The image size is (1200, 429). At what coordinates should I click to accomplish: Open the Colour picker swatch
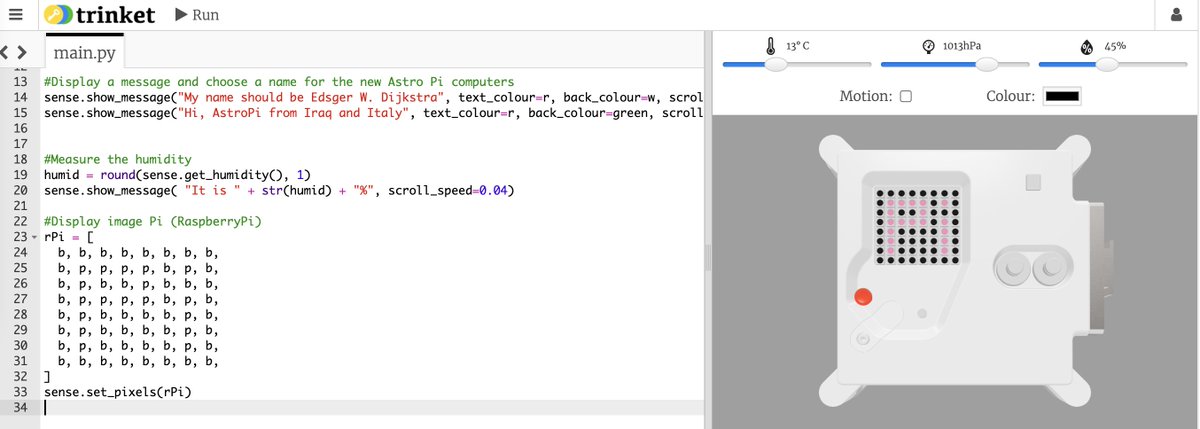click(1062, 96)
